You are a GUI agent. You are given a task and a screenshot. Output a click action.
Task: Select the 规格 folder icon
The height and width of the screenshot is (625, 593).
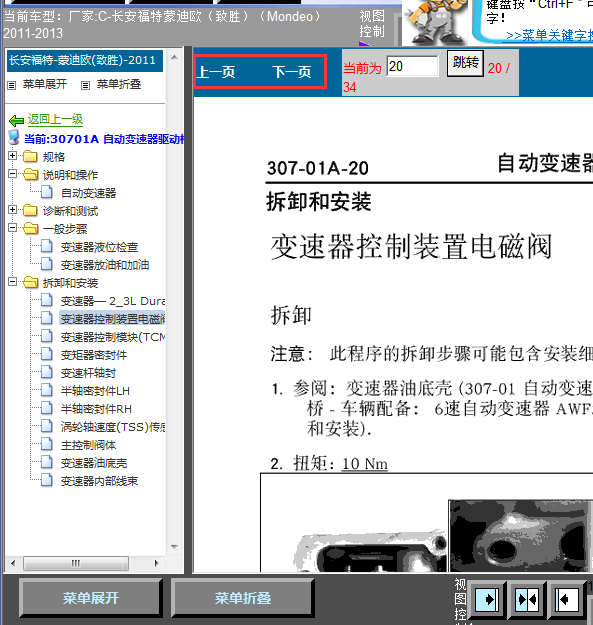pos(30,157)
